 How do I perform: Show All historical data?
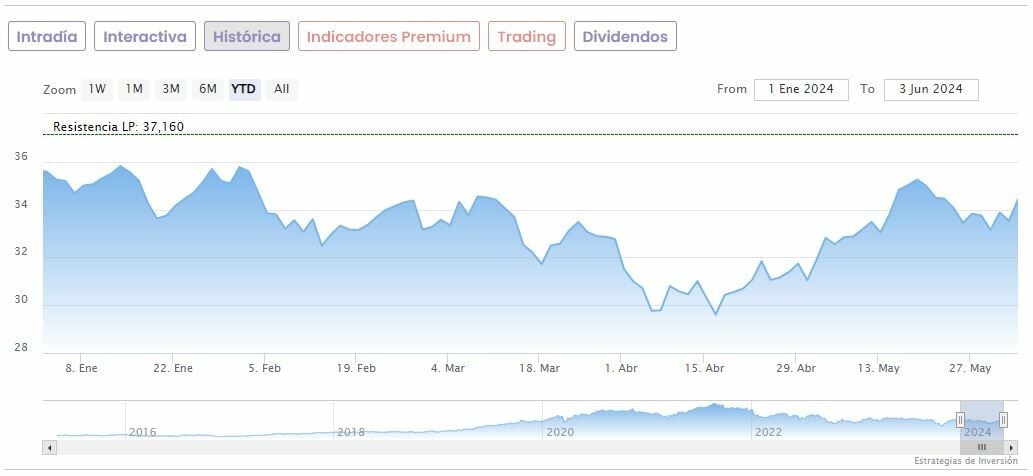282,89
